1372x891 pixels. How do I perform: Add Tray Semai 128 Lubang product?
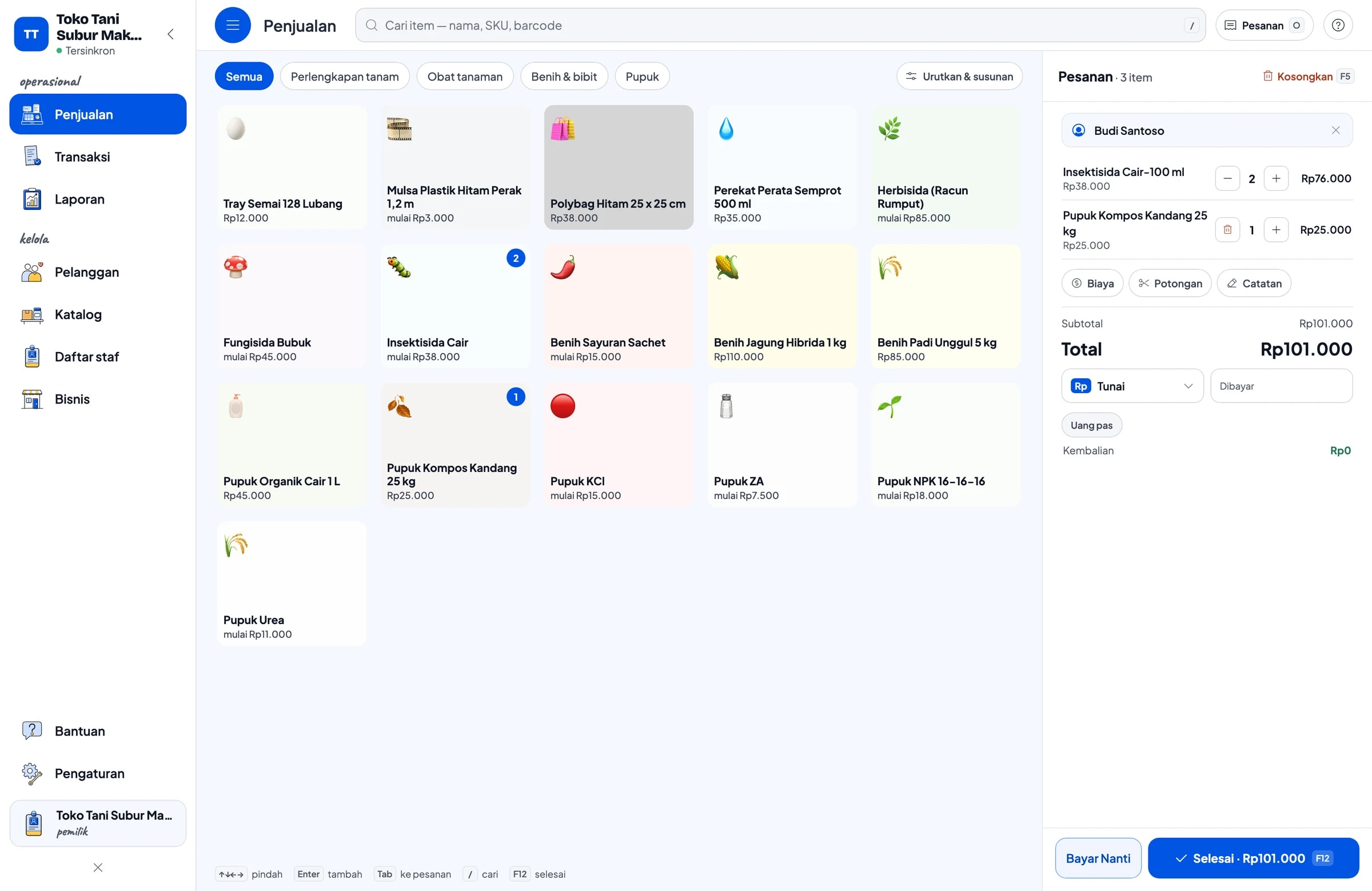point(292,167)
